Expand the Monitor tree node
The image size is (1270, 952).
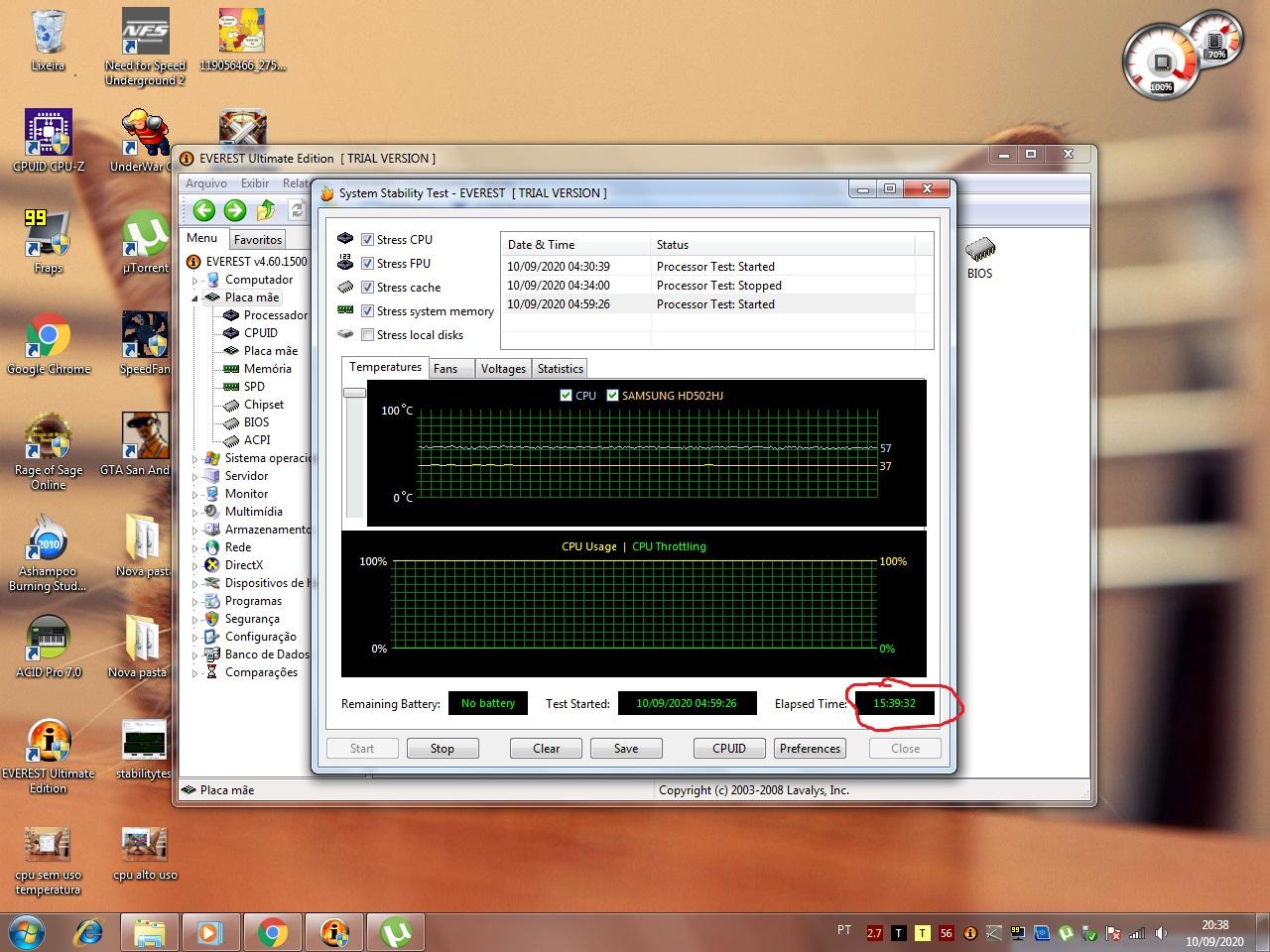click(195, 495)
